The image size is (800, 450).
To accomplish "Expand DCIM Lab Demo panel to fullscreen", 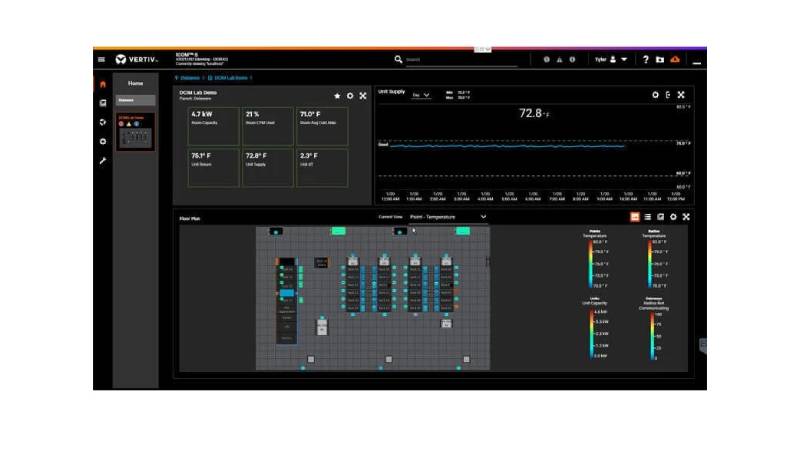I will 363,96.
